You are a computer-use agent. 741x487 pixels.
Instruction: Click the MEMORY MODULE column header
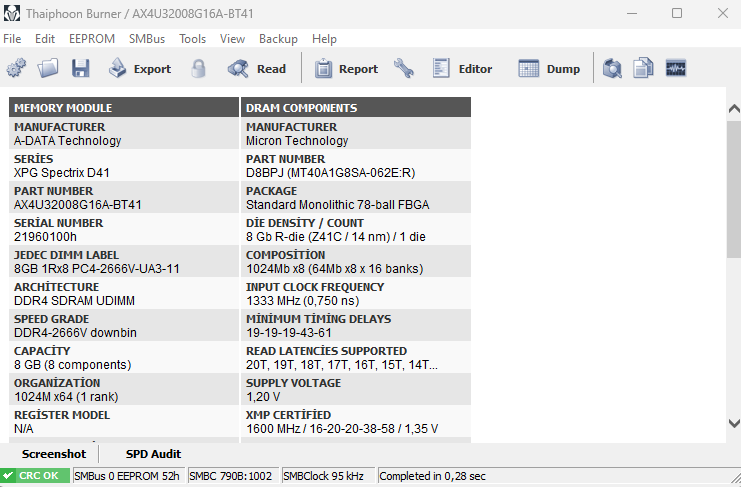coord(124,108)
